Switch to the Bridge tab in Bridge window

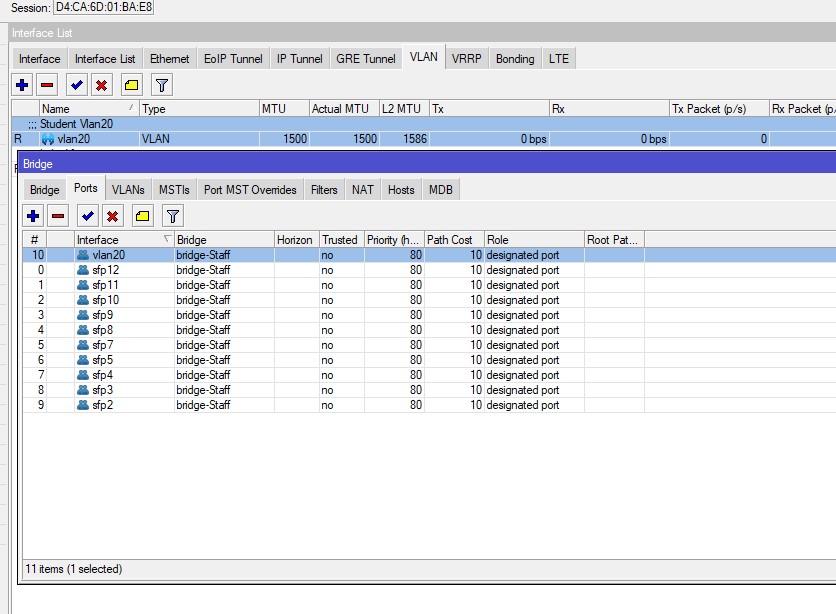[x=45, y=190]
